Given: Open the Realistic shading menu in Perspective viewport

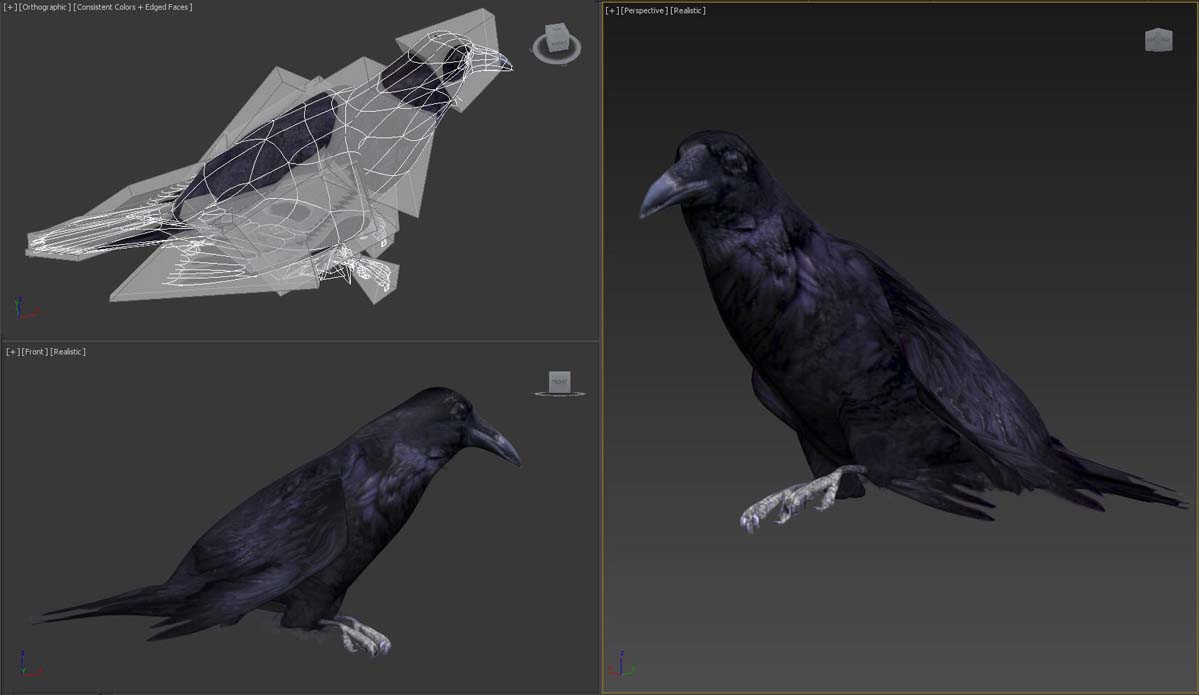Looking at the screenshot, I should tap(687, 11).
